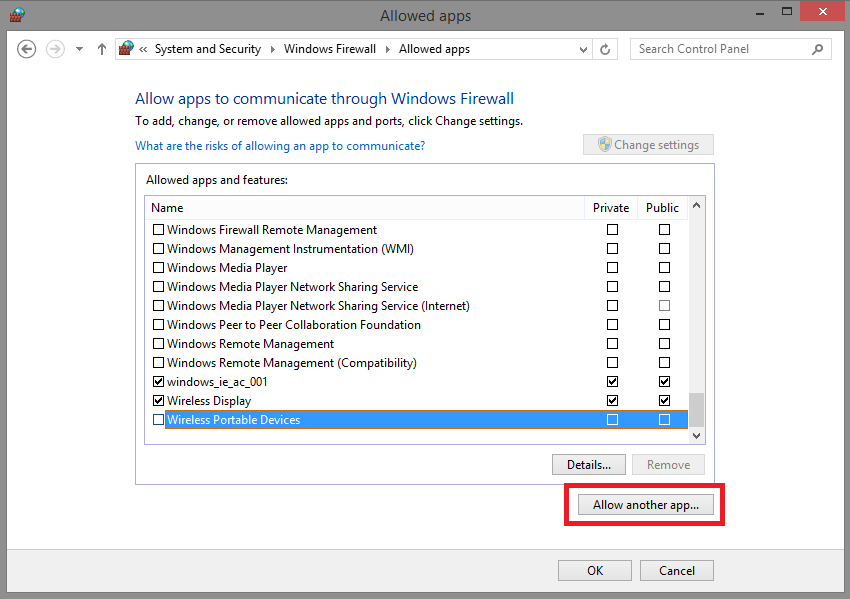Viewport: 850px width, 599px height.
Task: Check the Wireless Portable Devices name checkbox
Action: click(158, 420)
